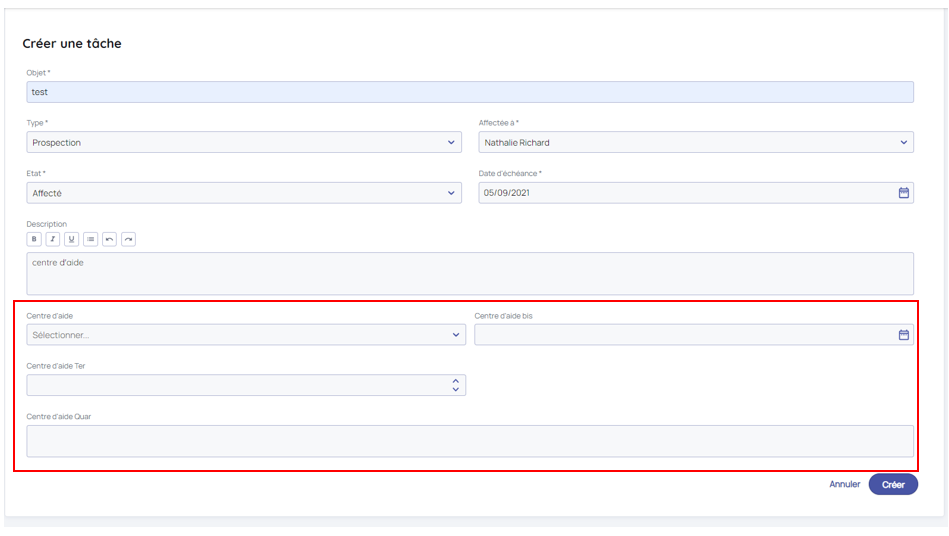Image resolution: width=949 pixels, height=536 pixels.
Task: Open the Affectée à dropdown
Action: (903, 143)
